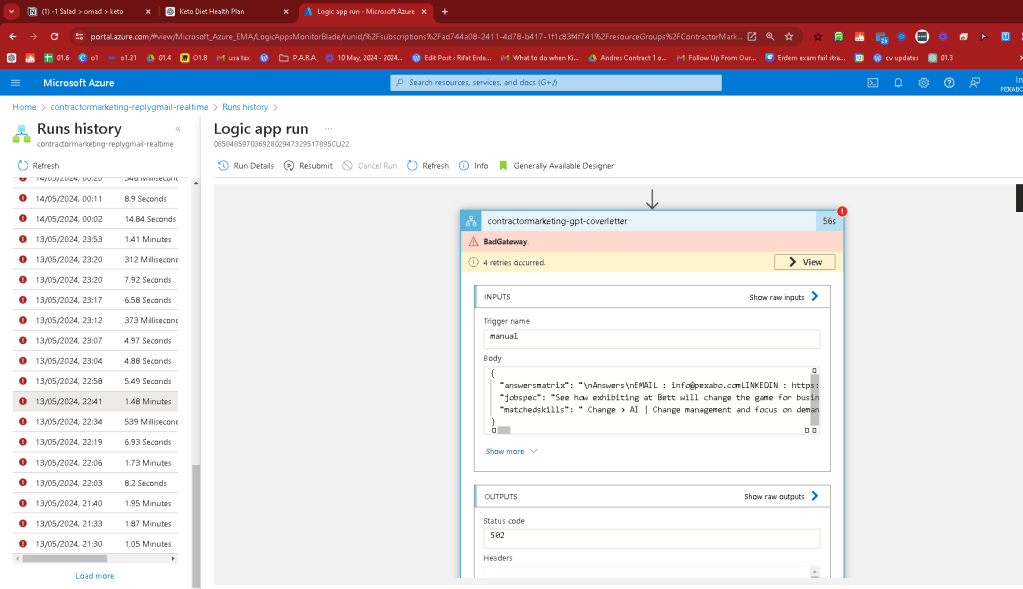The image size is (1023, 589).
Task: Refresh the Runs history list
Action: pos(38,166)
